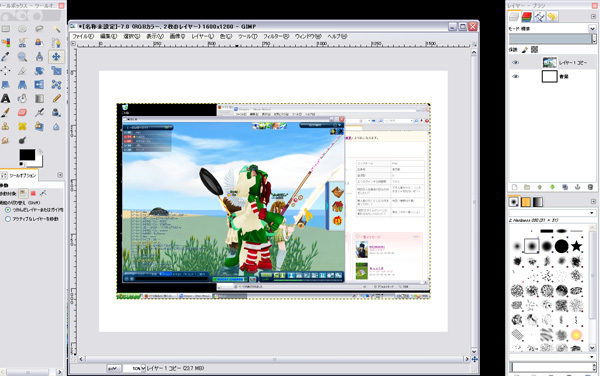Open brush filter tag dropdown
This screenshot has width=600, height=376.
point(592,213)
